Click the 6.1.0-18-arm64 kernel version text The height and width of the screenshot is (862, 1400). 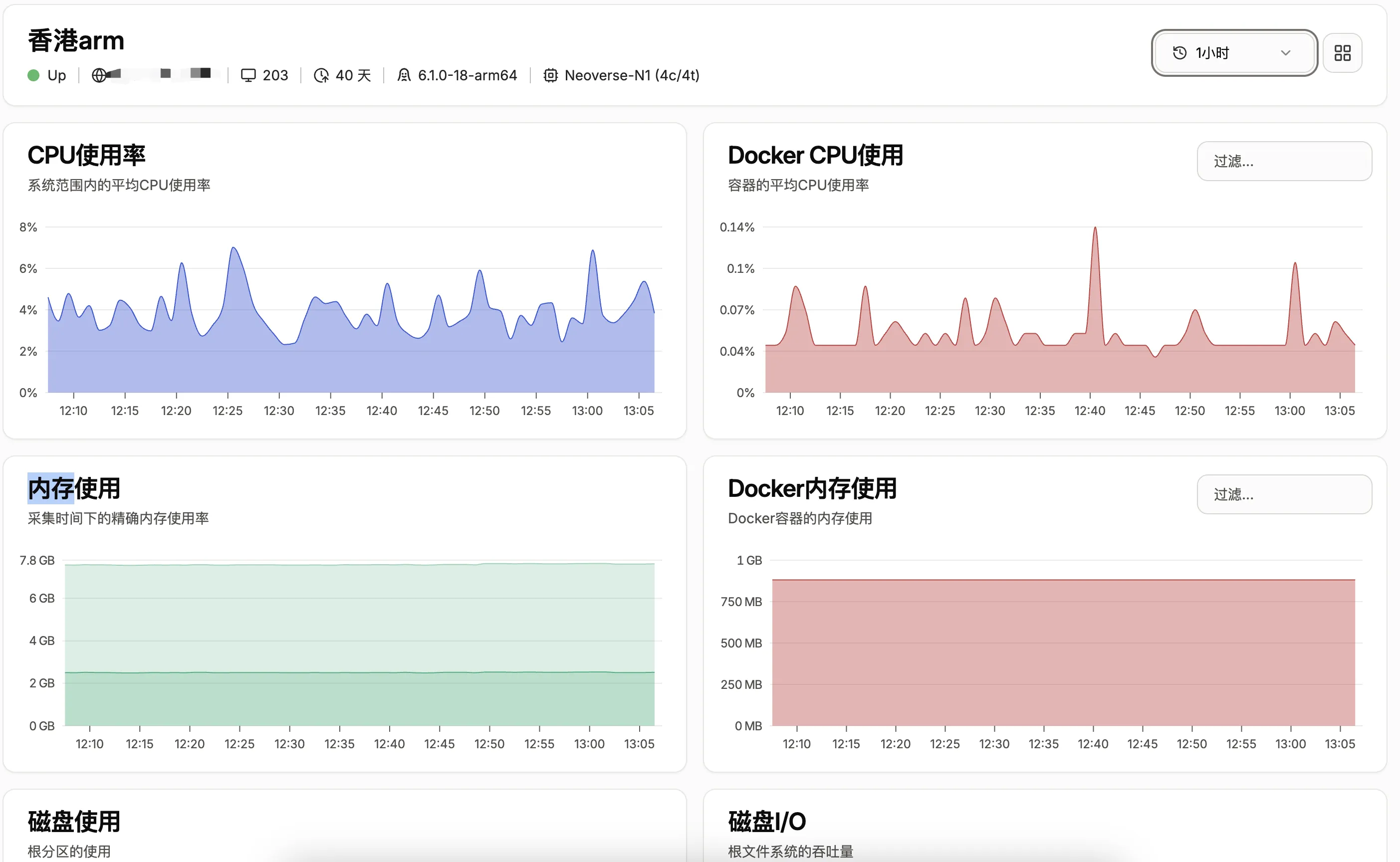coord(467,75)
